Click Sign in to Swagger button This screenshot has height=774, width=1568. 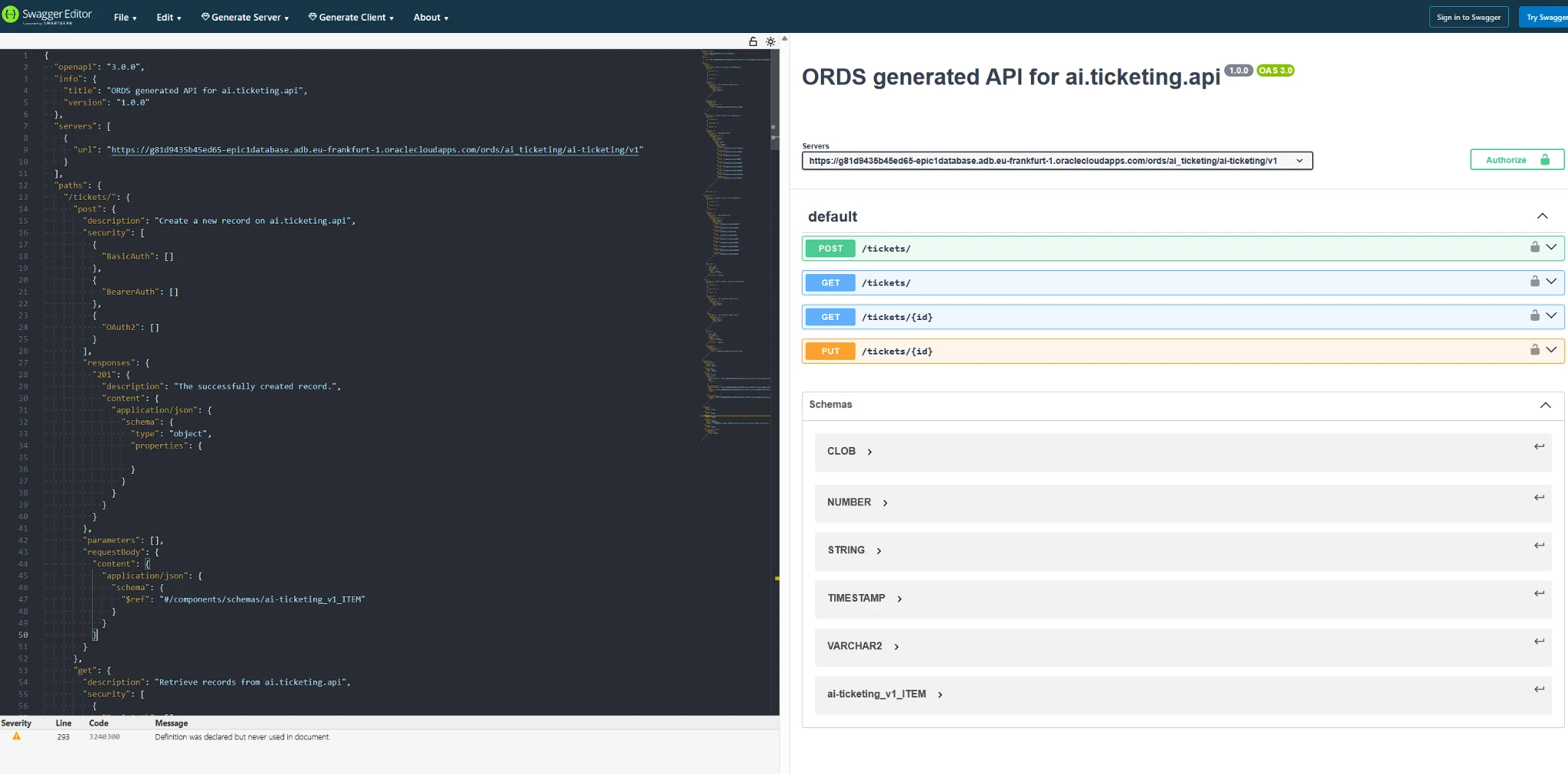(1468, 17)
